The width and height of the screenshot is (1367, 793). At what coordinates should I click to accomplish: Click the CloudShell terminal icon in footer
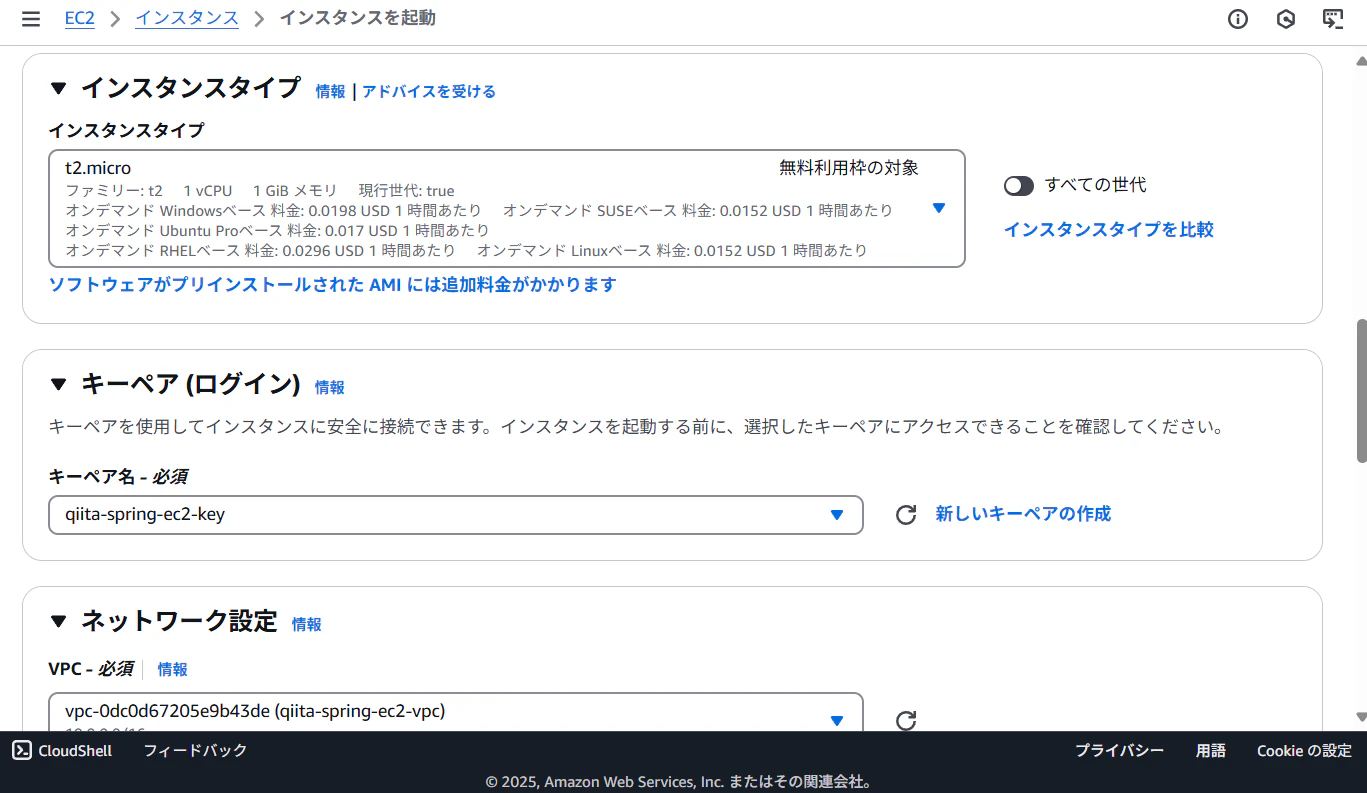point(22,751)
